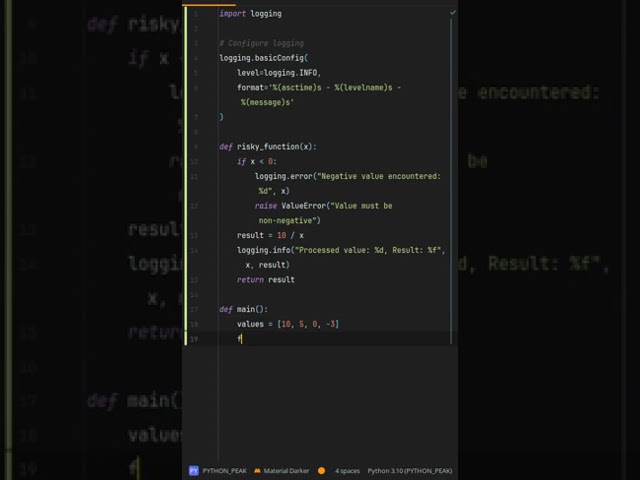Click the format='%(asctime)s' string line

click(x=319, y=87)
